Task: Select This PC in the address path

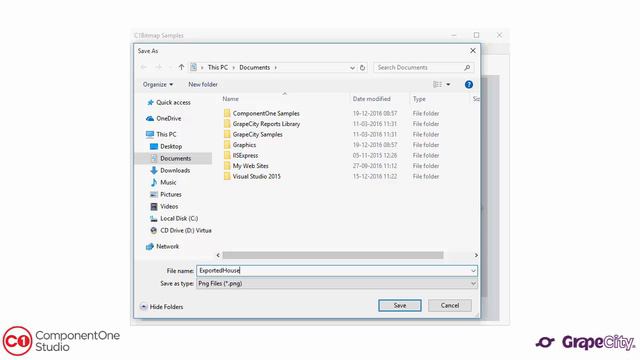Action: [218, 67]
